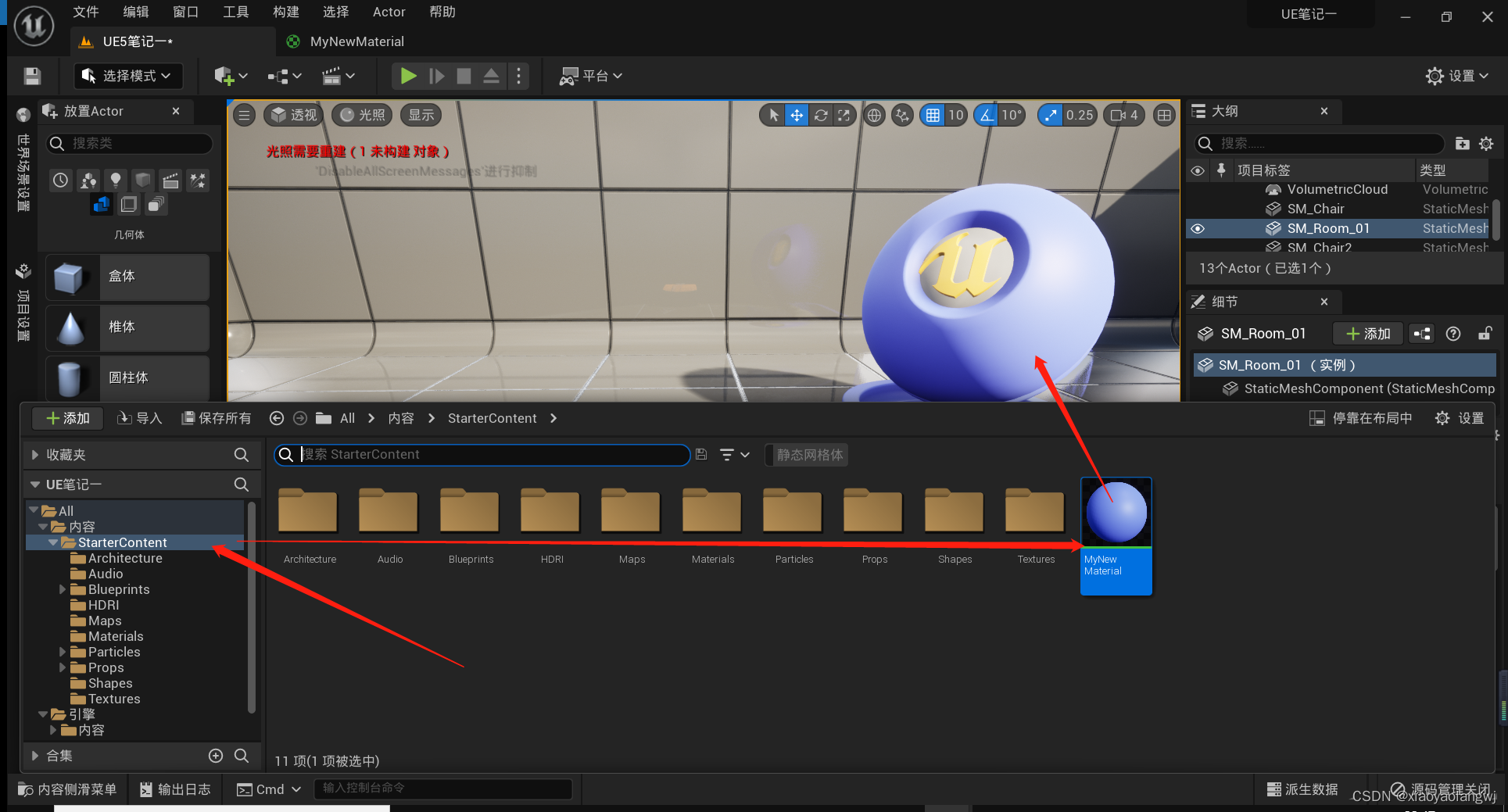Expand the Blueprints folder in tree

[63, 589]
